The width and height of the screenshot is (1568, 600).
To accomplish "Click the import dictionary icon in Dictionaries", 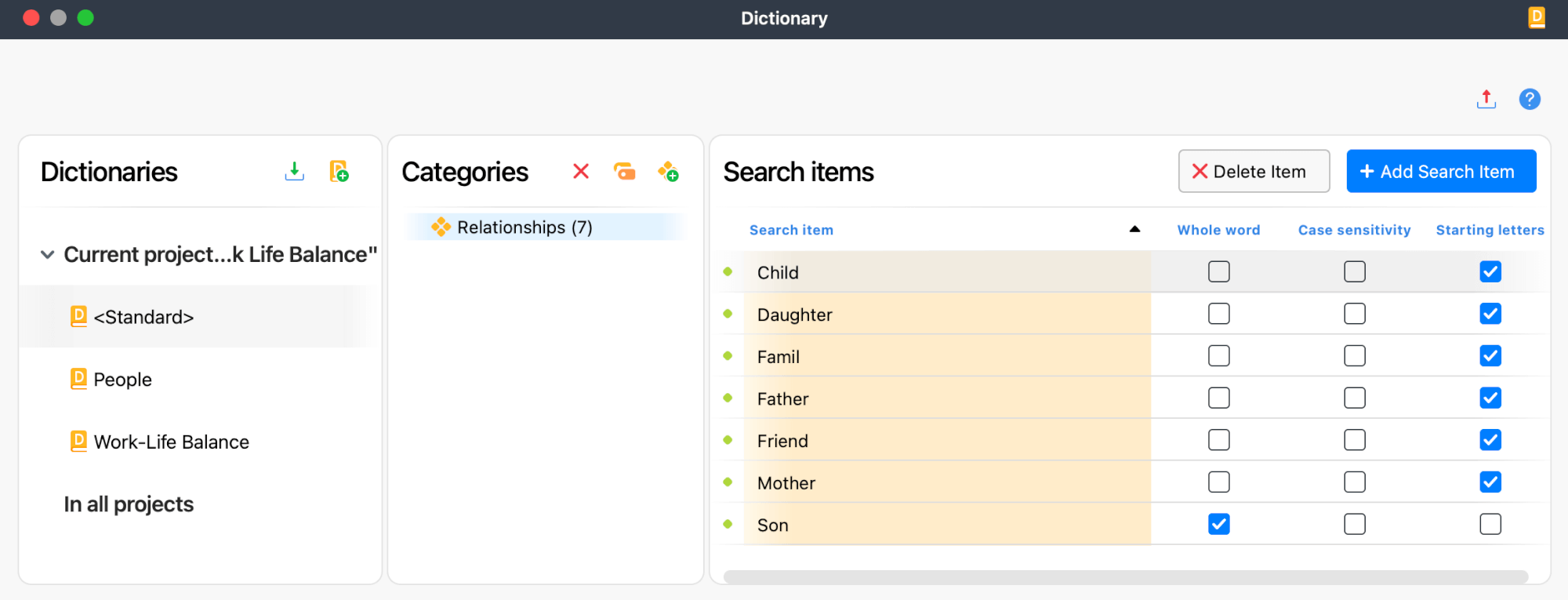I will click(x=294, y=171).
